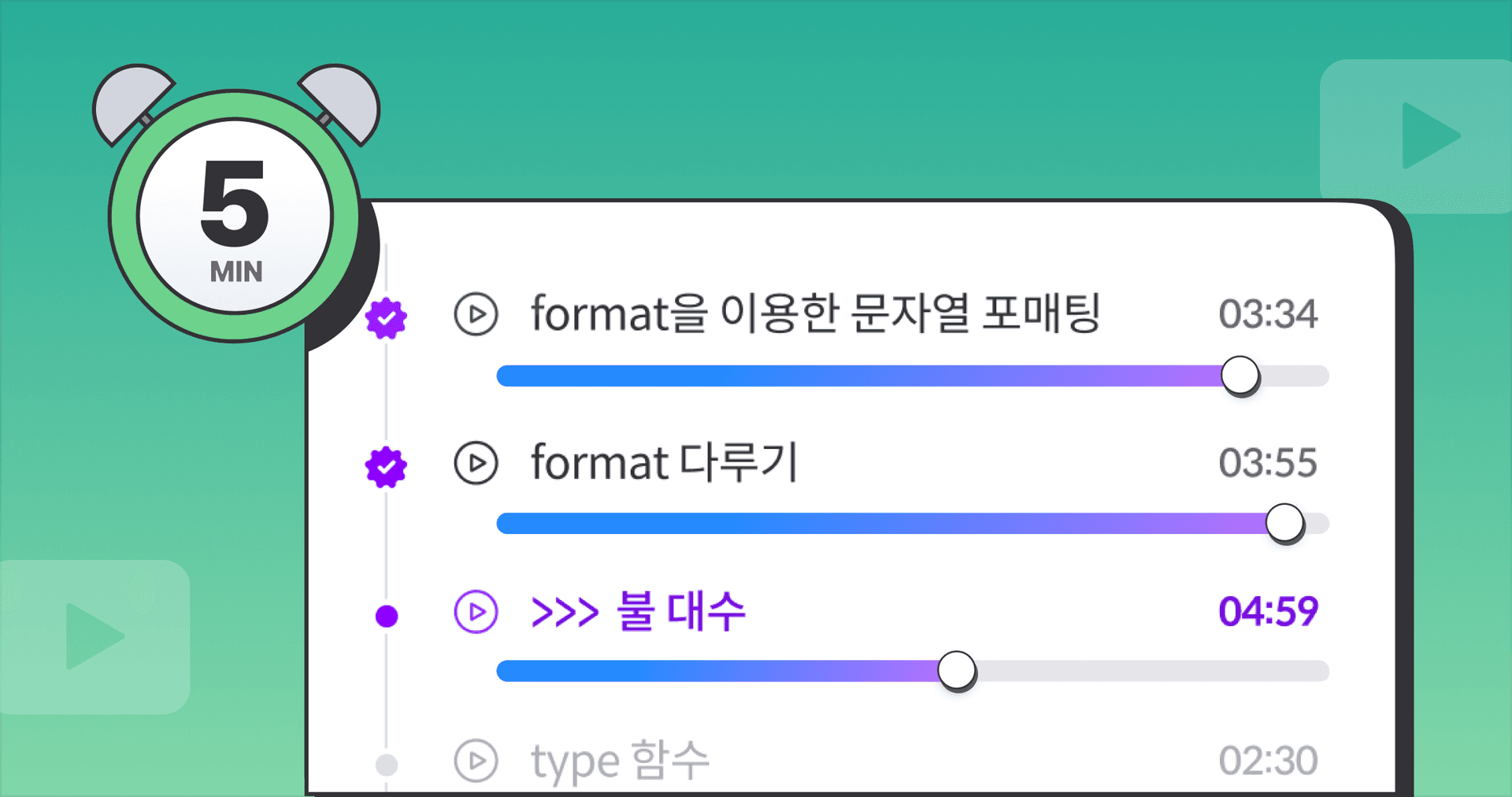Image resolution: width=1512 pixels, height=797 pixels.
Task: Click faded play button at bottom-left
Action: [94, 636]
